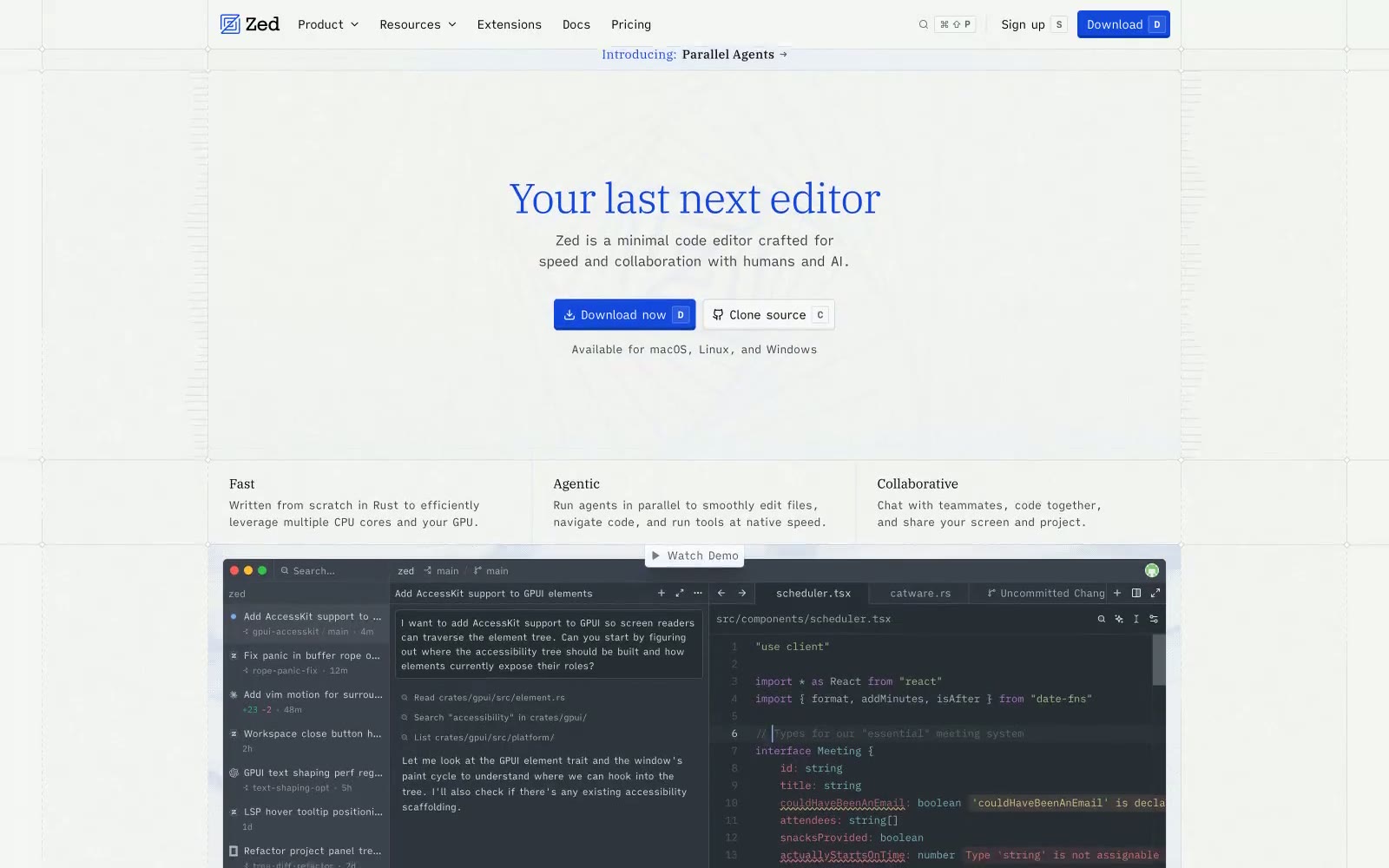Image resolution: width=1389 pixels, height=868 pixels.
Task: Select the 'Refactor project panel tre...' thread
Action: click(306, 856)
